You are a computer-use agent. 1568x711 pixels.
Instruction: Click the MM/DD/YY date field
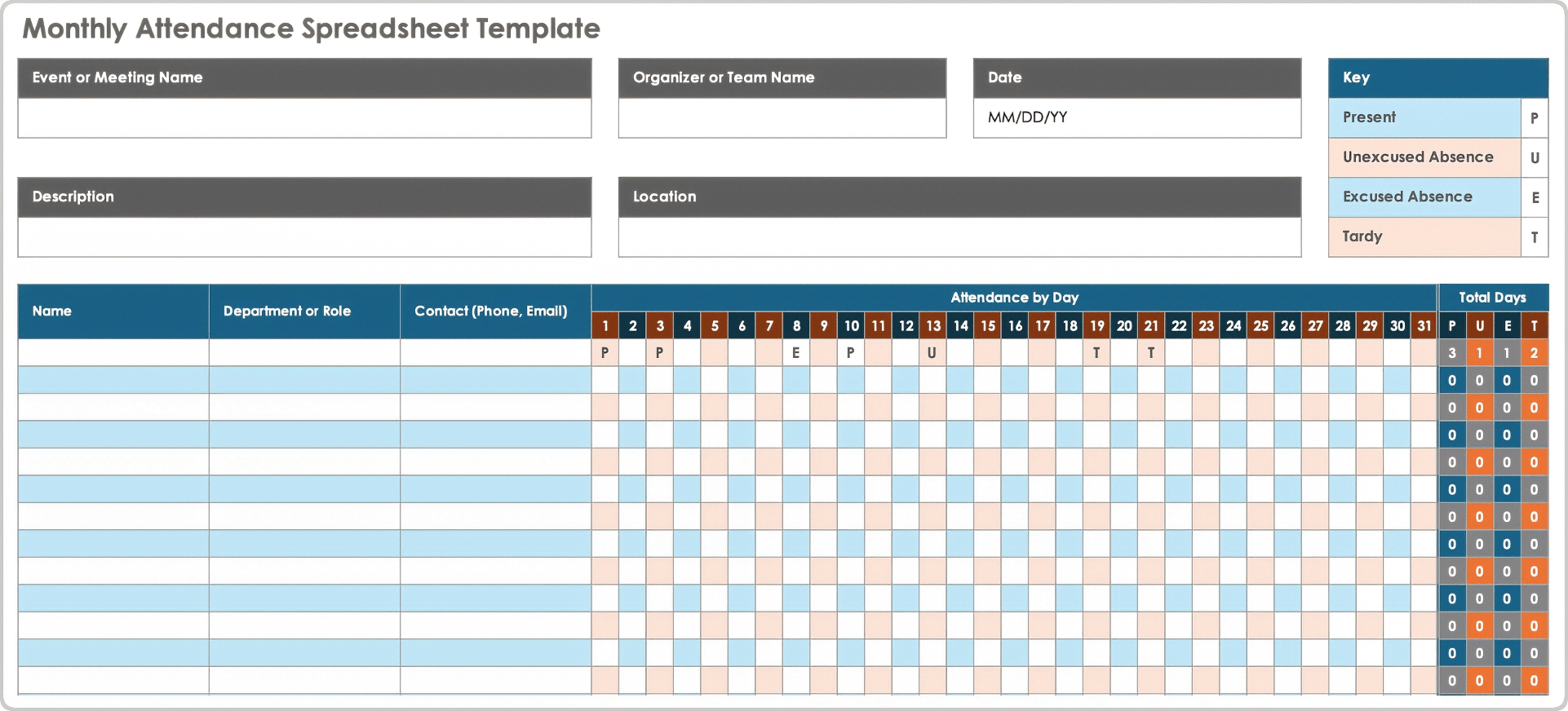point(1136,118)
